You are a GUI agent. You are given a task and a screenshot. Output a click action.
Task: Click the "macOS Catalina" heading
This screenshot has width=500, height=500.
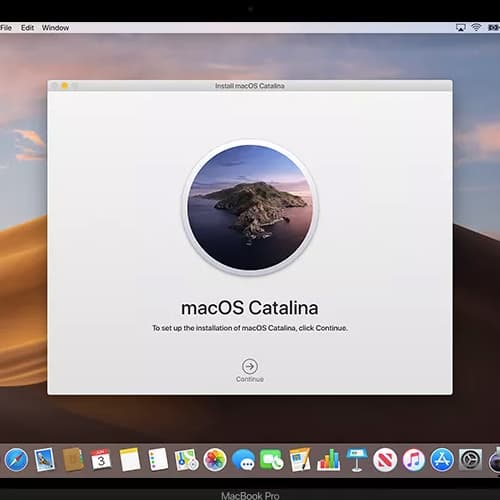tap(250, 307)
